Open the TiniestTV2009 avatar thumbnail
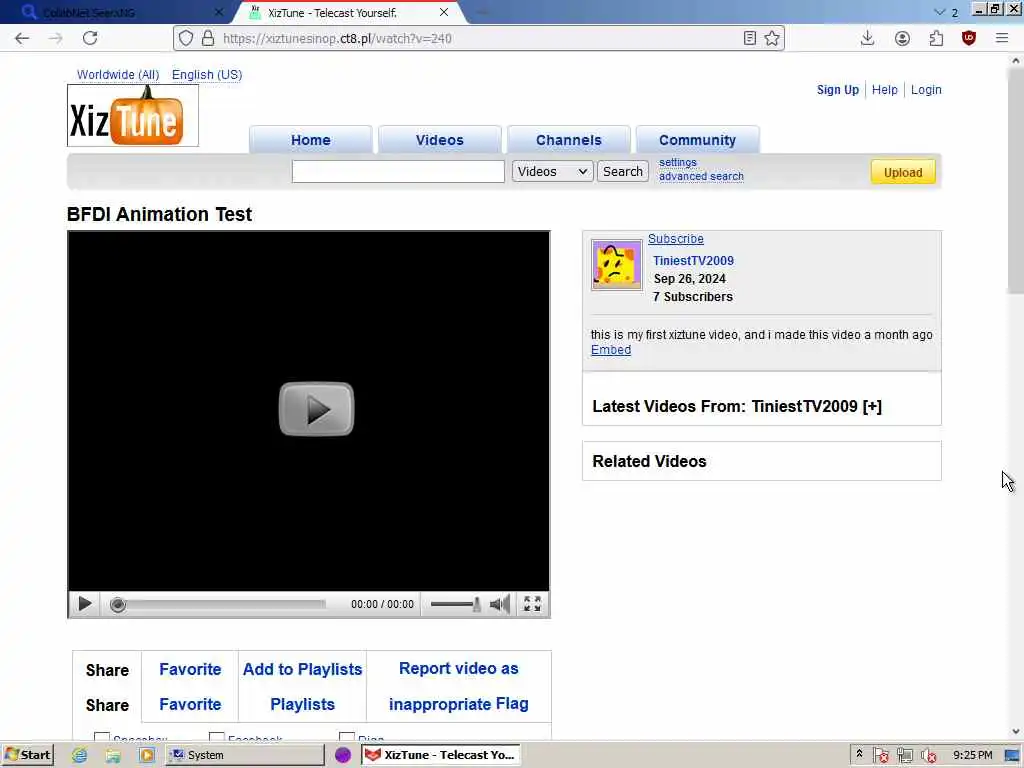Screen dimensions: 1024x768 point(616,264)
